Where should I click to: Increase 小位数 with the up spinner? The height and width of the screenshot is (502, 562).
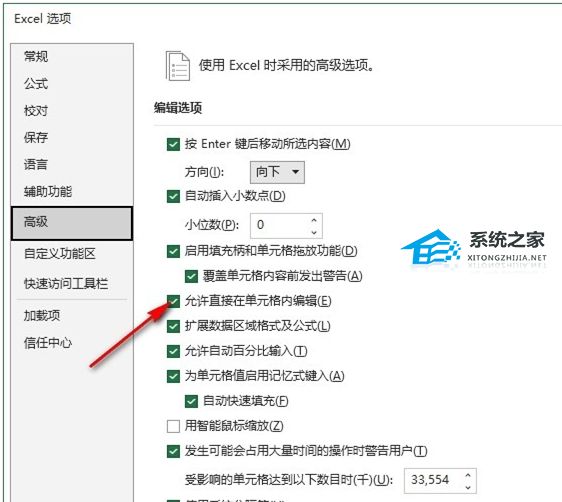pos(314,220)
